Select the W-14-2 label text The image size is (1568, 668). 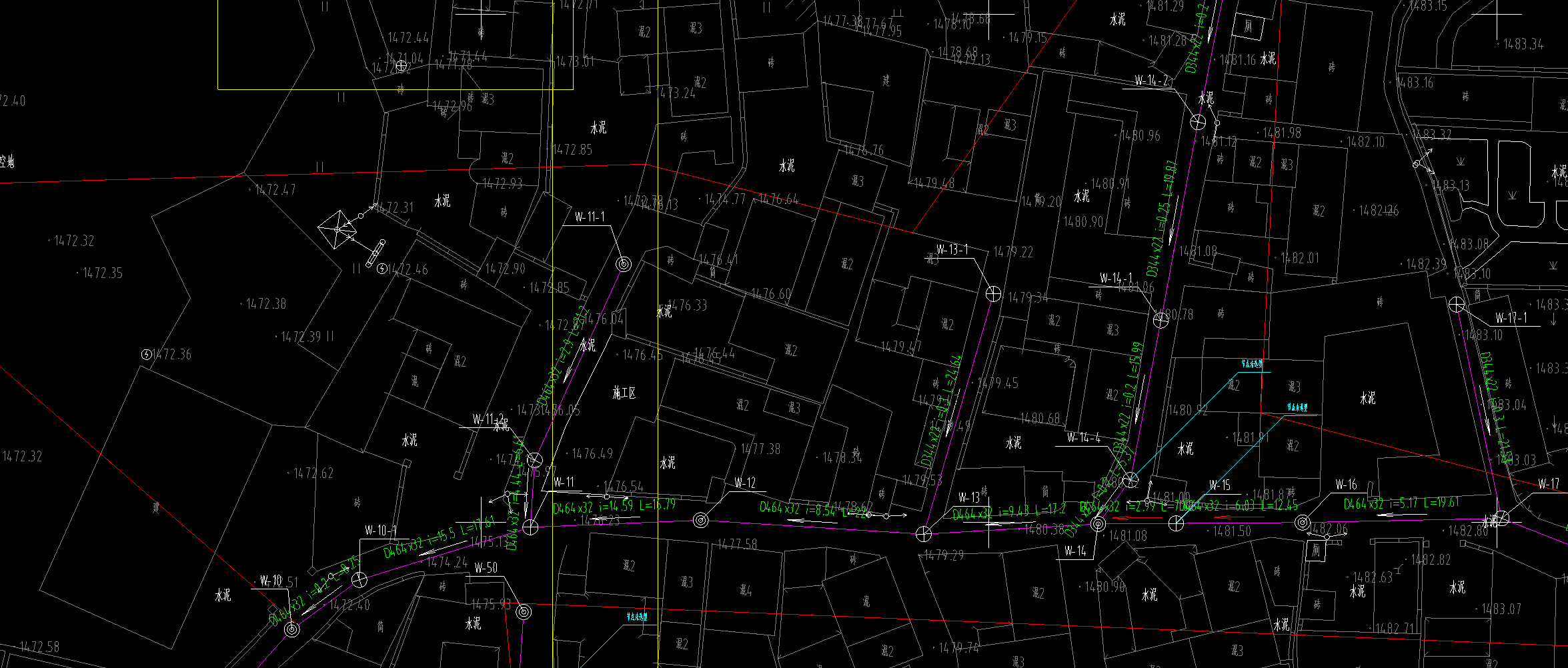tap(1152, 81)
